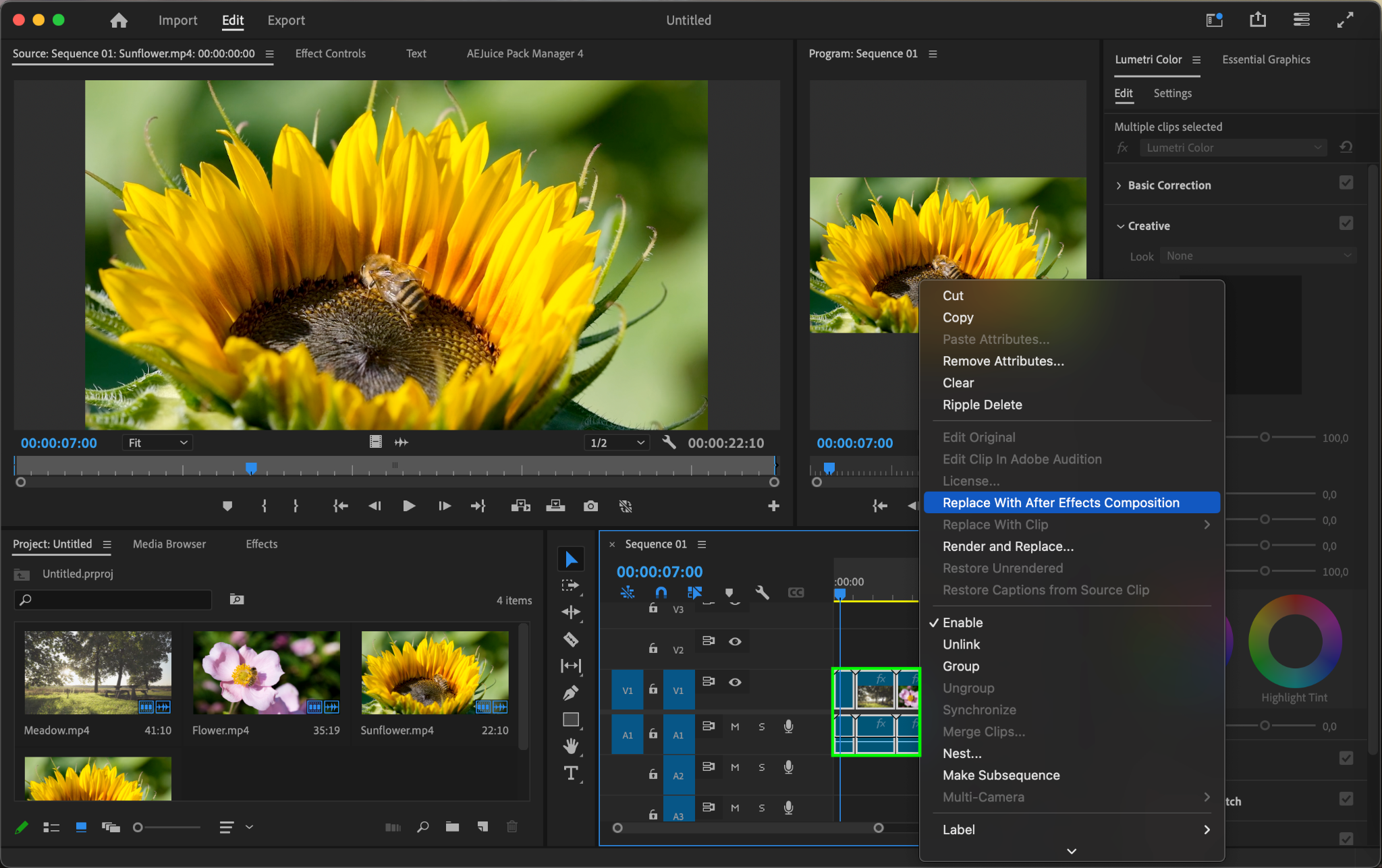Open the Fit zoom level dropdown
The width and height of the screenshot is (1382, 868).
158,442
